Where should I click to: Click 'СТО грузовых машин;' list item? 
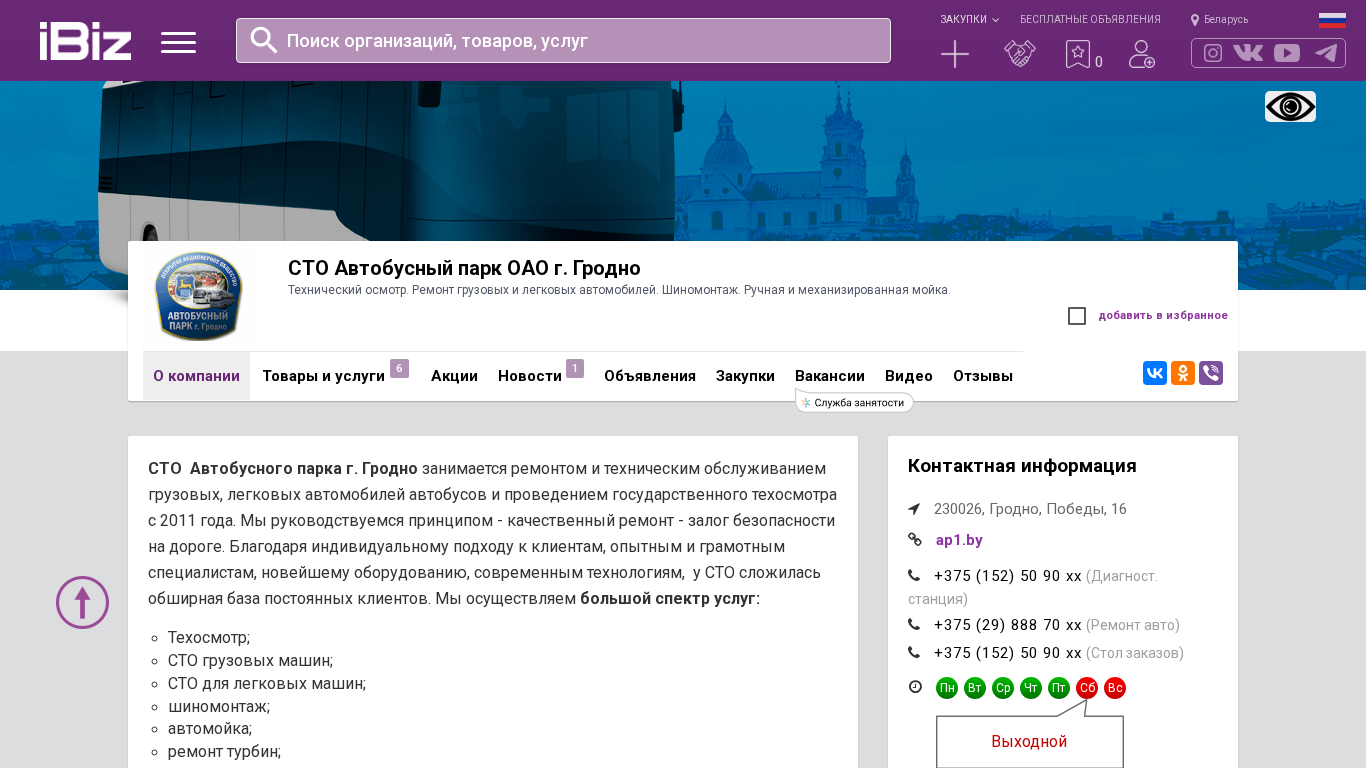[x=250, y=660]
